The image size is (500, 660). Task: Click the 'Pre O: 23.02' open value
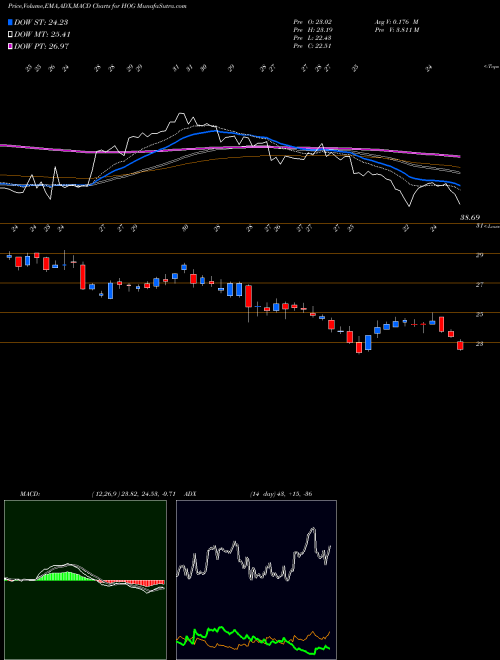coord(313,22)
